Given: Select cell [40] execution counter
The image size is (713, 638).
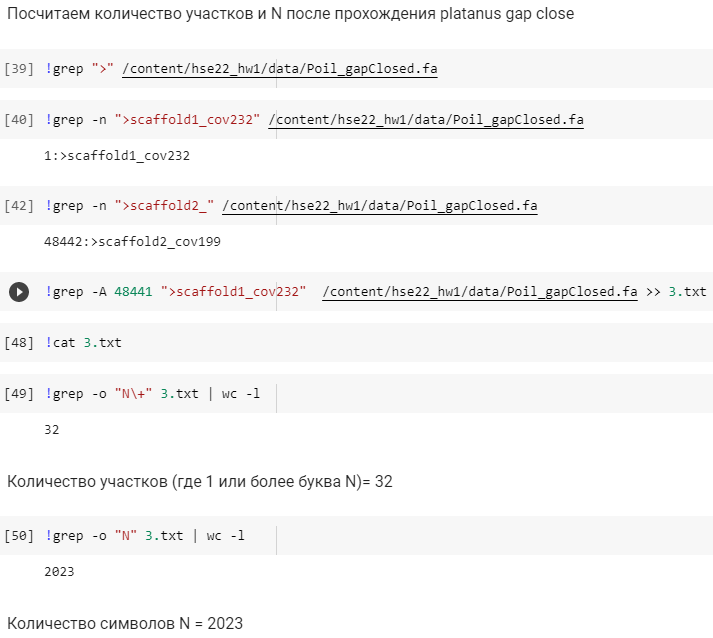Looking at the screenshot, I should tap(19, 120).
